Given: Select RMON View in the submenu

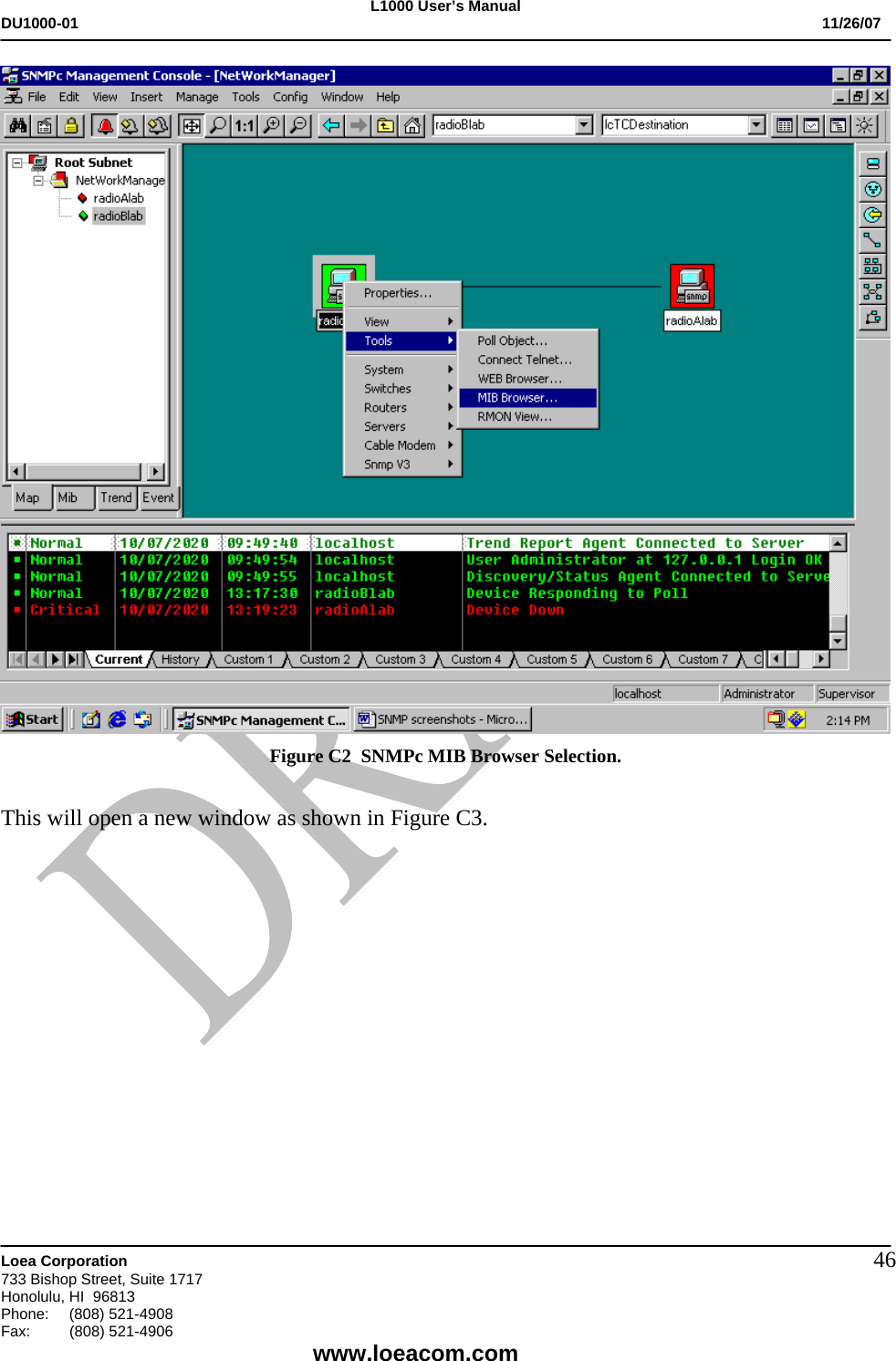Looking at the screenshot, I should click(514, 416).
